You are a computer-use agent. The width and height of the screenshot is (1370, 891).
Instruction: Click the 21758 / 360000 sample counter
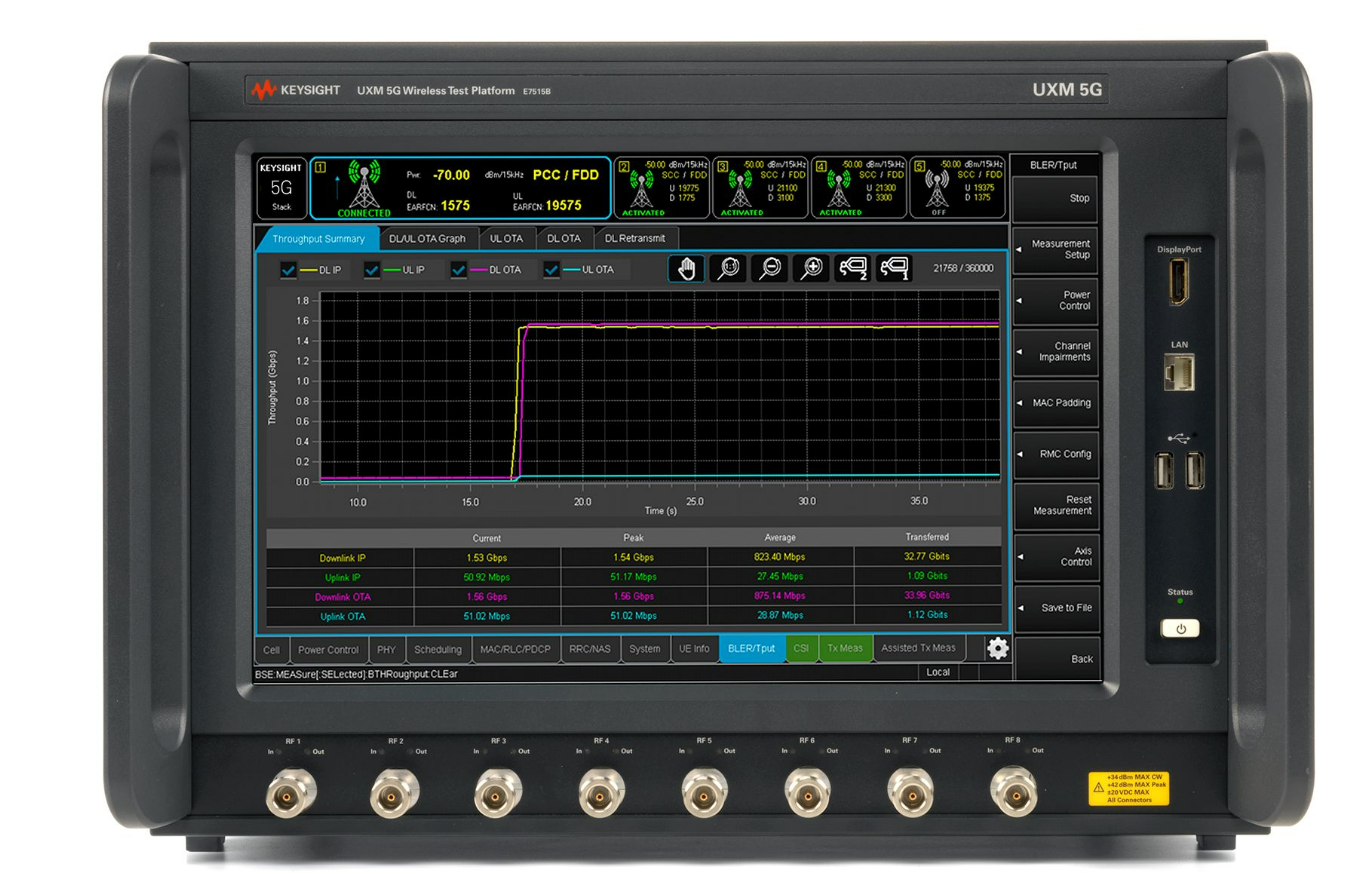963,268
